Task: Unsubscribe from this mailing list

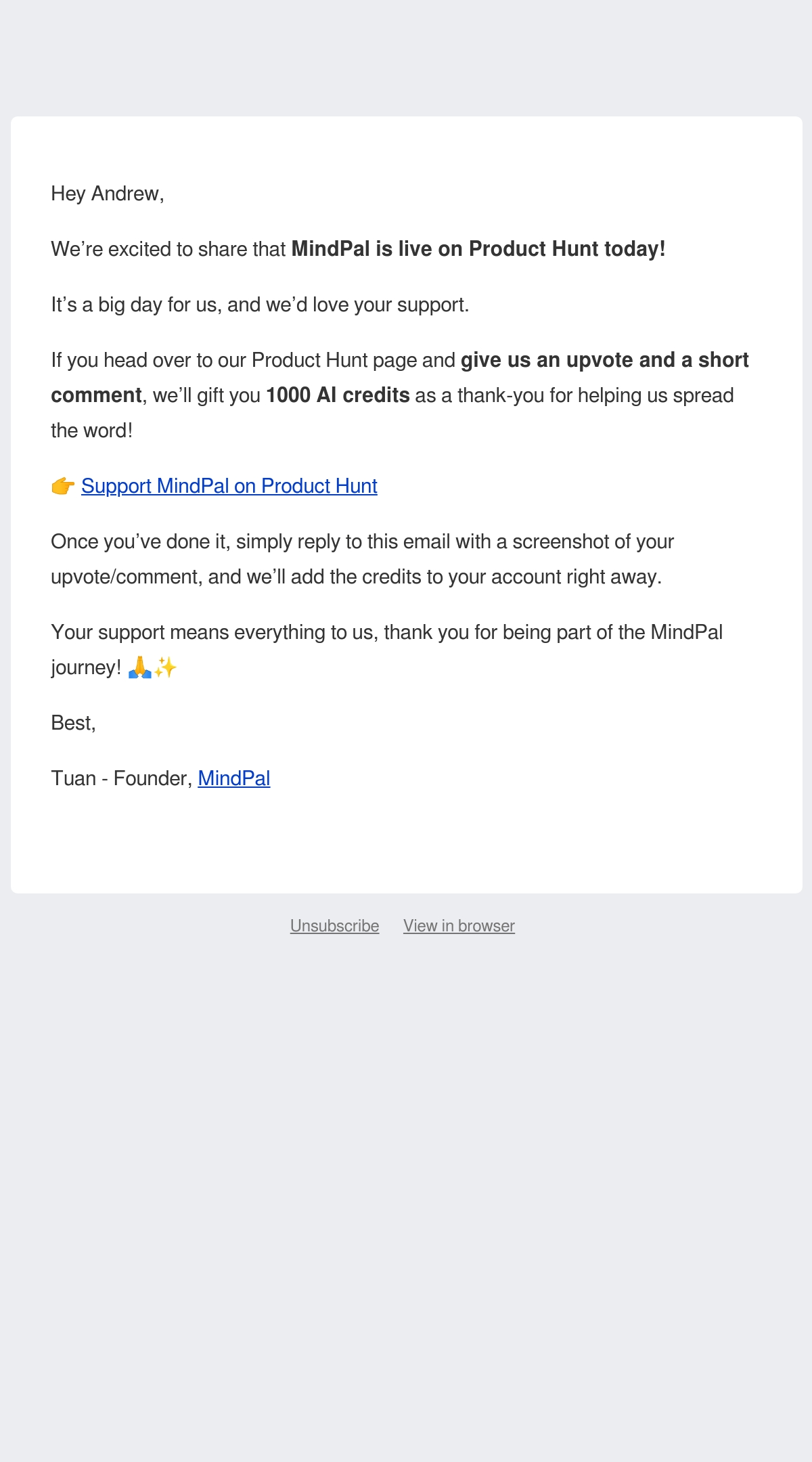Action: point(334,926)
